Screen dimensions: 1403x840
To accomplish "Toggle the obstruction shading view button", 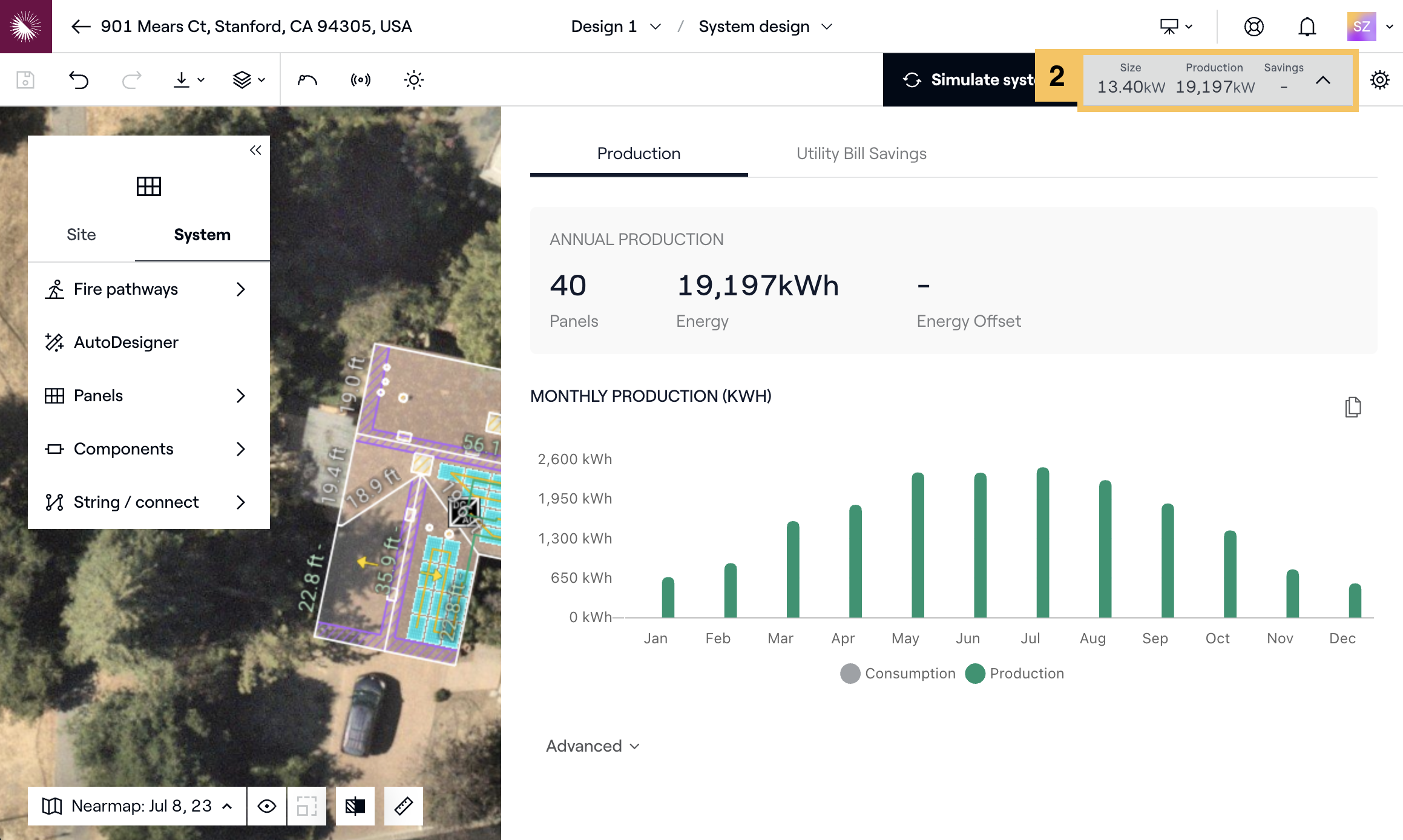I will (x=355, y=806).
